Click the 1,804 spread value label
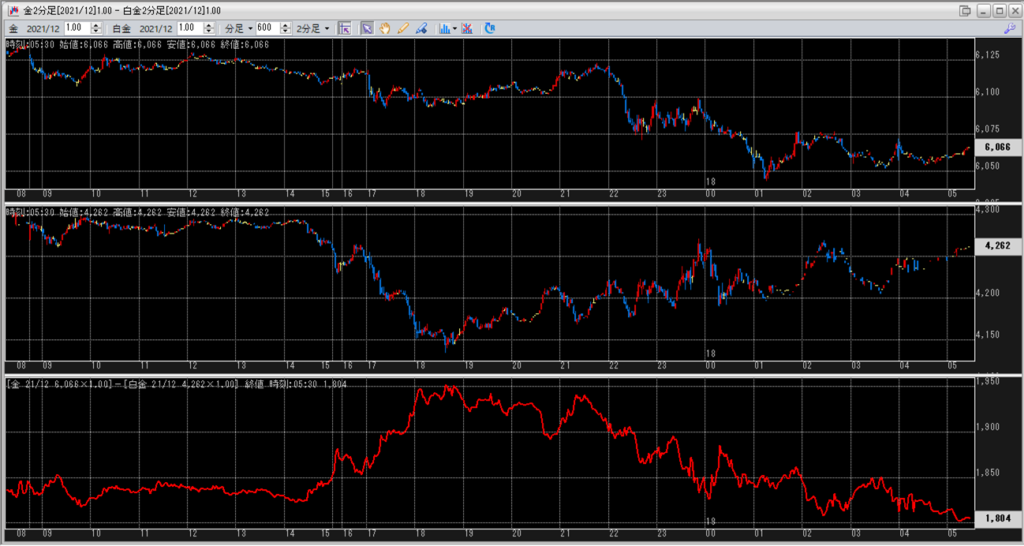Image resolution: width=1024 pixels, height=546 pixels. pos(997,519)
